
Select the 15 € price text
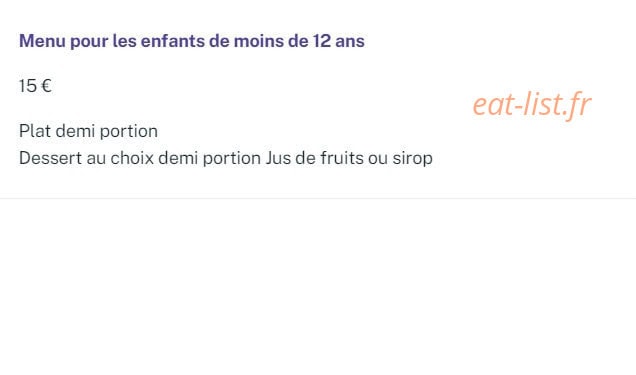[x=35, y=86]
